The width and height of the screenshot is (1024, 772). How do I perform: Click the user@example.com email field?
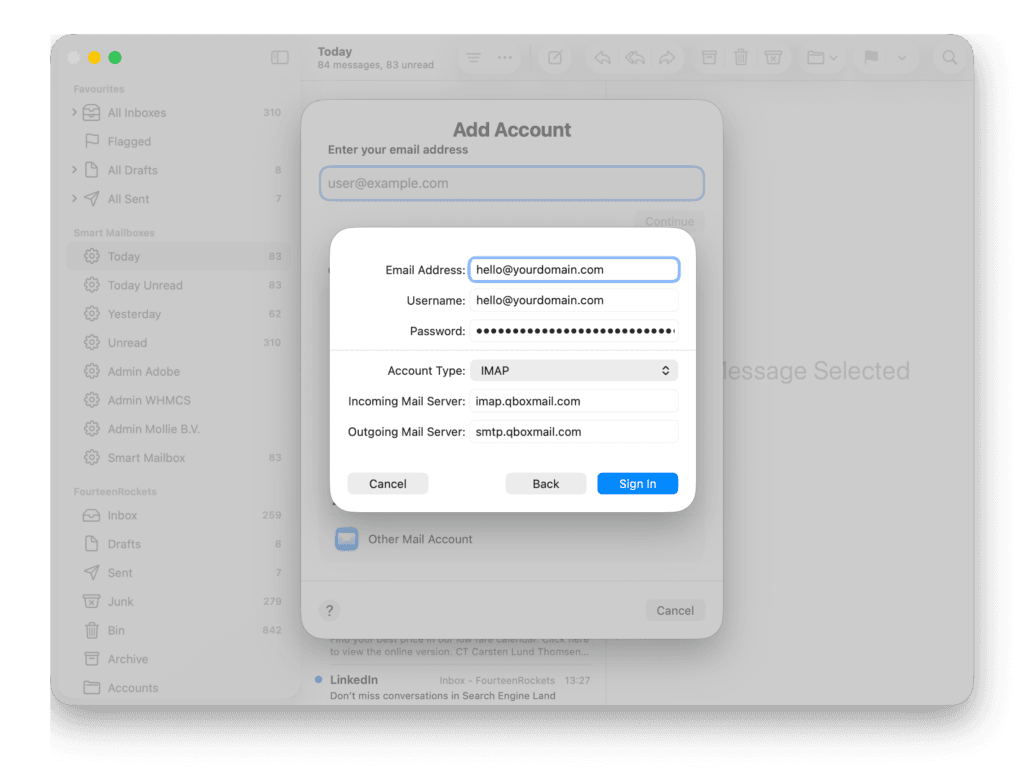(x=512, y=183)
